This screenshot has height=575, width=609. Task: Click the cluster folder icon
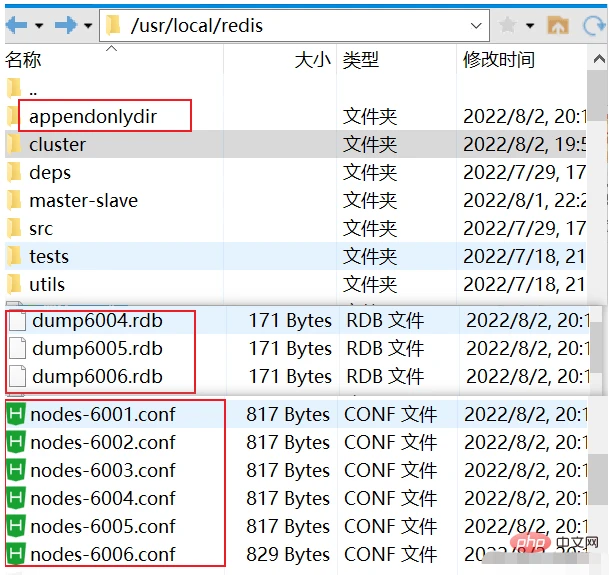(14, 144)
